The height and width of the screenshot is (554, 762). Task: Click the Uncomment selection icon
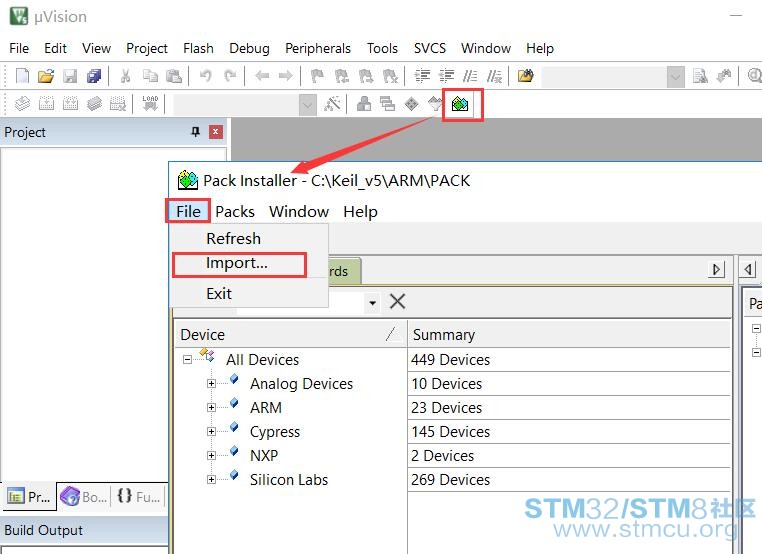[x=494, y=76]
